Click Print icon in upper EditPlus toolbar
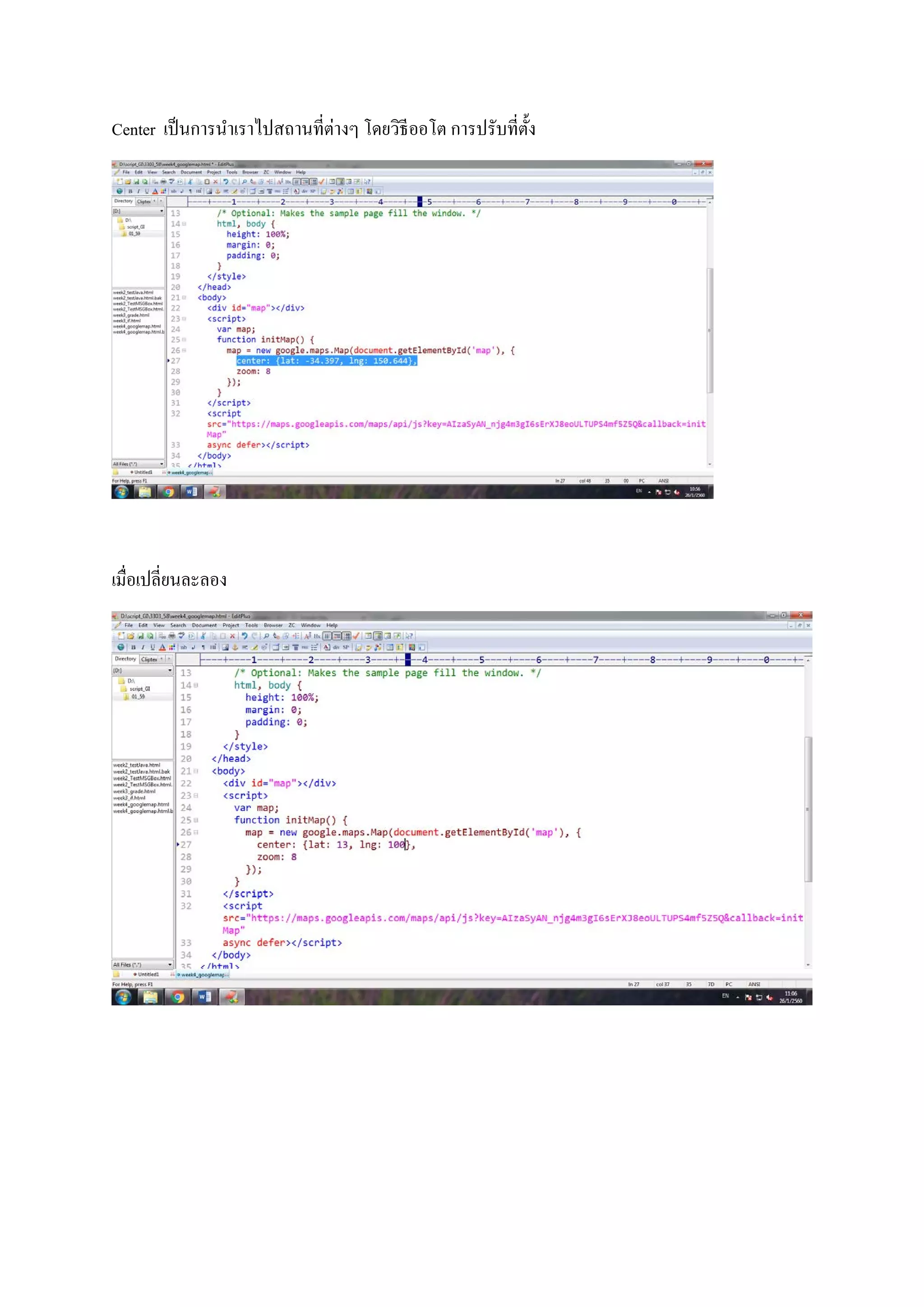 point(164,181)
